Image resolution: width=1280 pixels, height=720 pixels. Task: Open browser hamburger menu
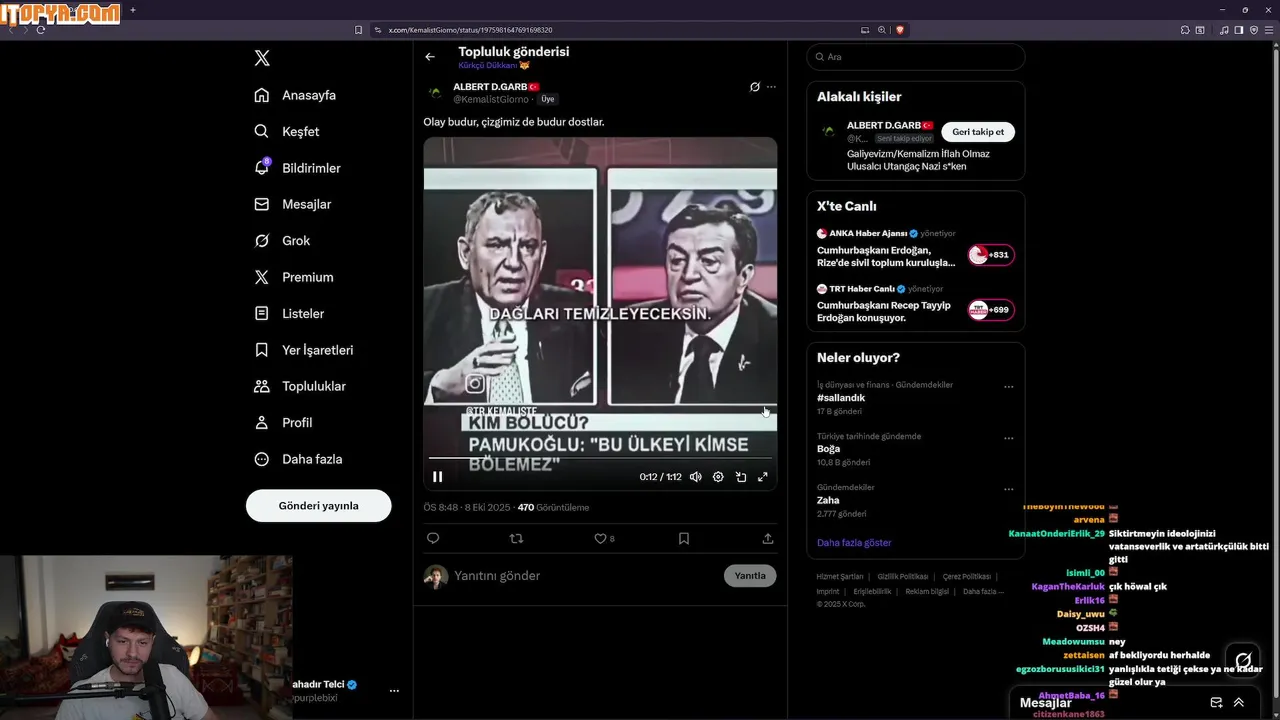coord(1271,30)
